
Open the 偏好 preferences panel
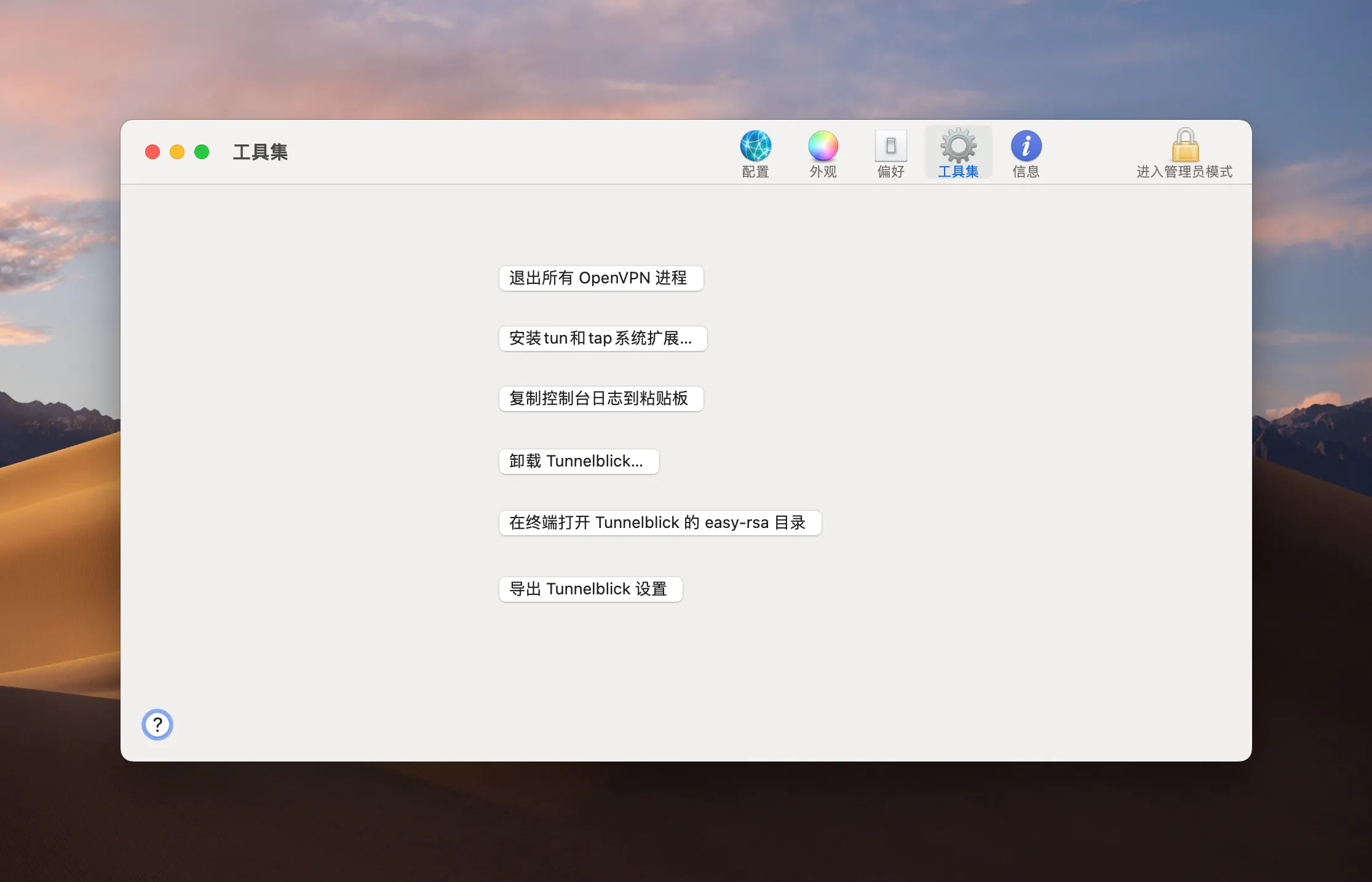890,152
